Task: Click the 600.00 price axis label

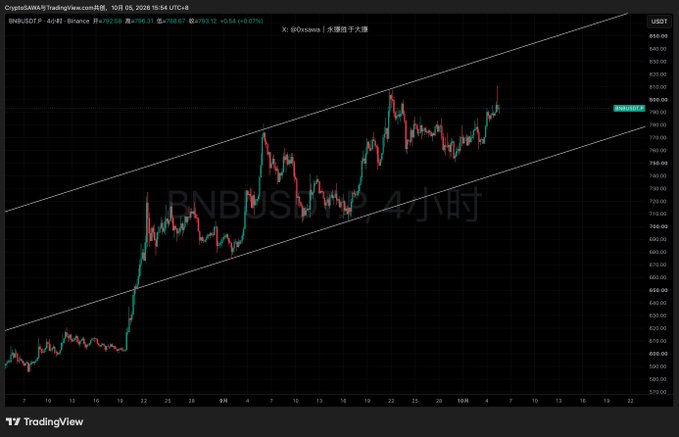Action: click(x=658, y=354)
